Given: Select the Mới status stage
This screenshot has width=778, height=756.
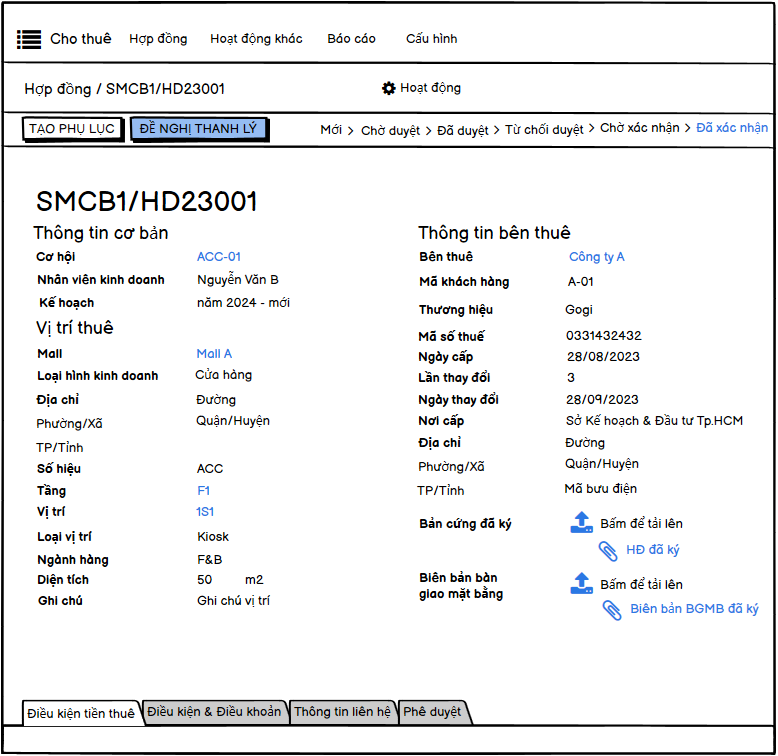Looking at the screenshot, I should [331, 130].
